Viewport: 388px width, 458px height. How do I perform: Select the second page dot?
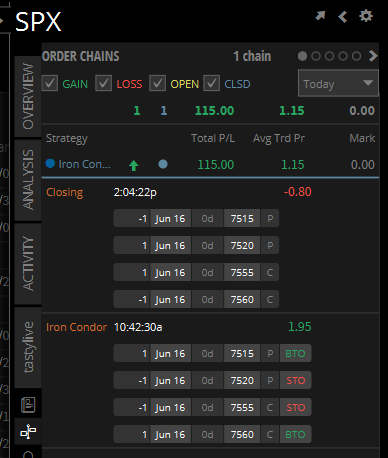[316, 56]
